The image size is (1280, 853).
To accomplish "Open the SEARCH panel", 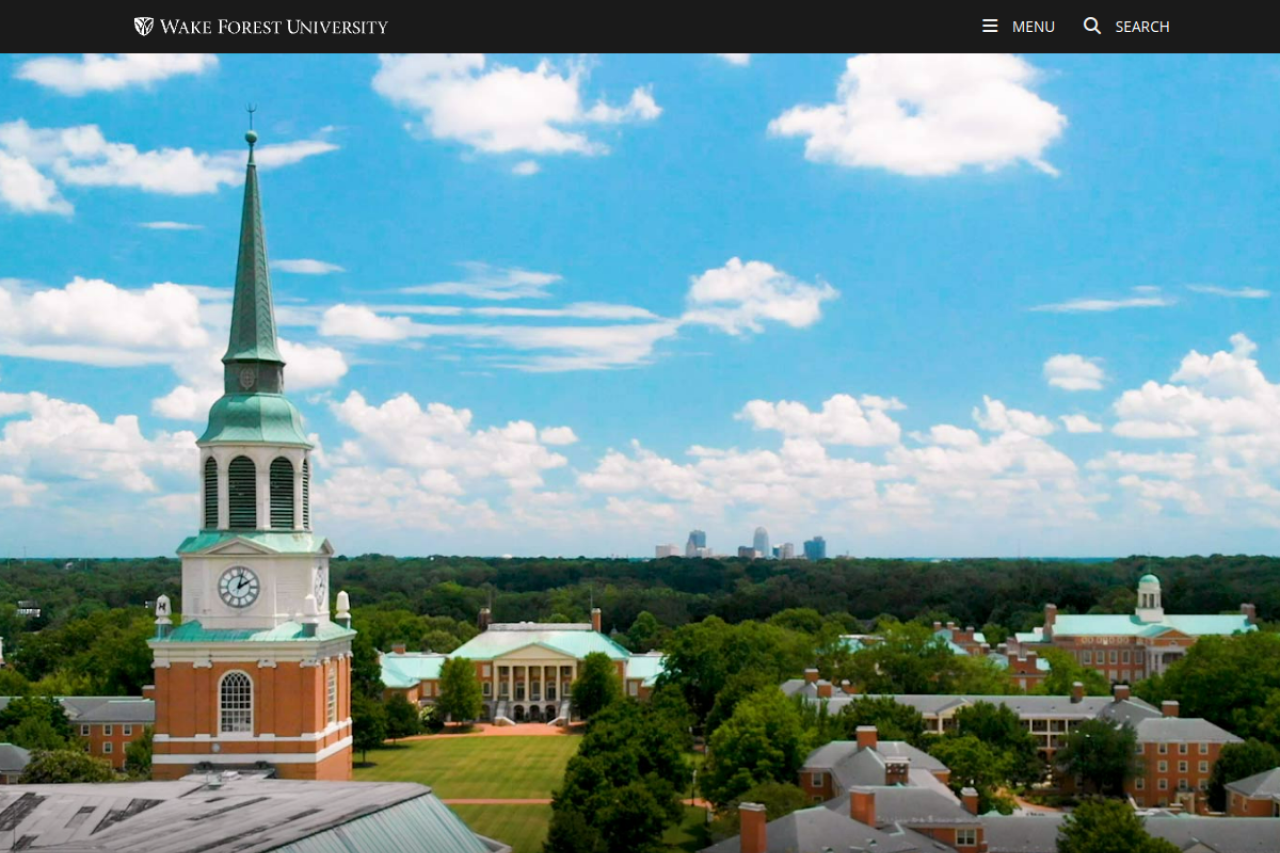I will 1126,26.
